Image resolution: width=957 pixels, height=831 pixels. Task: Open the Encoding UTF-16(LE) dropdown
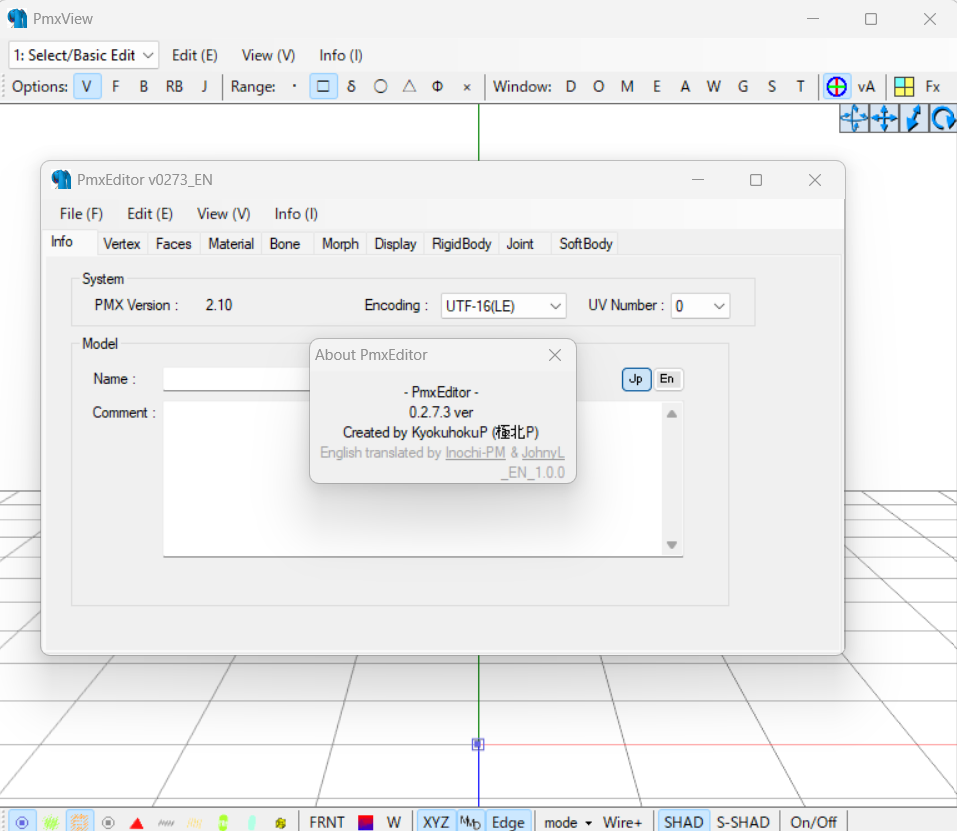pos(504,306)
